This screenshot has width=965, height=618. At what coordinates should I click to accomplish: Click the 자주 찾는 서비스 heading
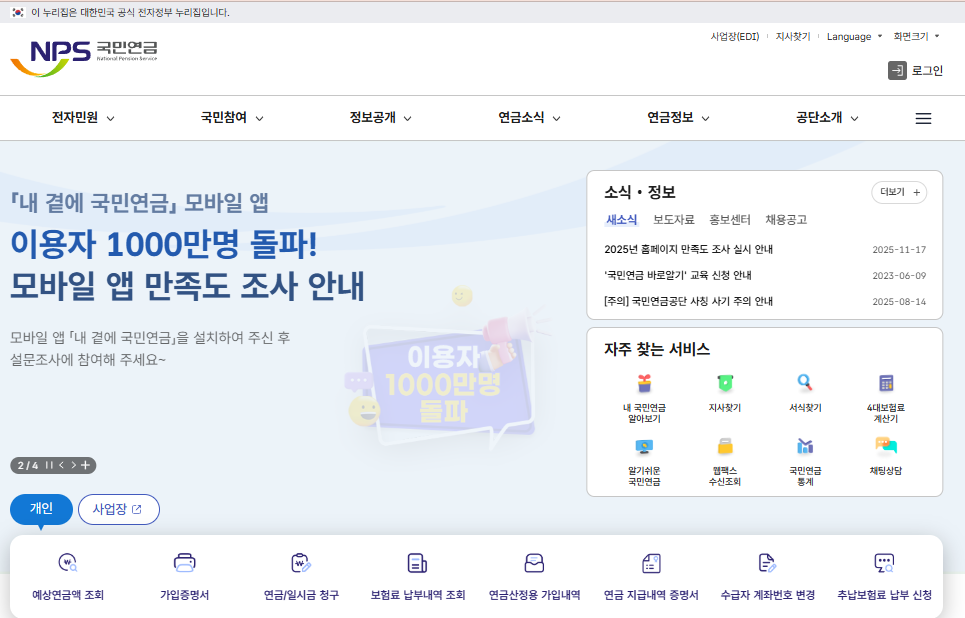coord(657,350)
